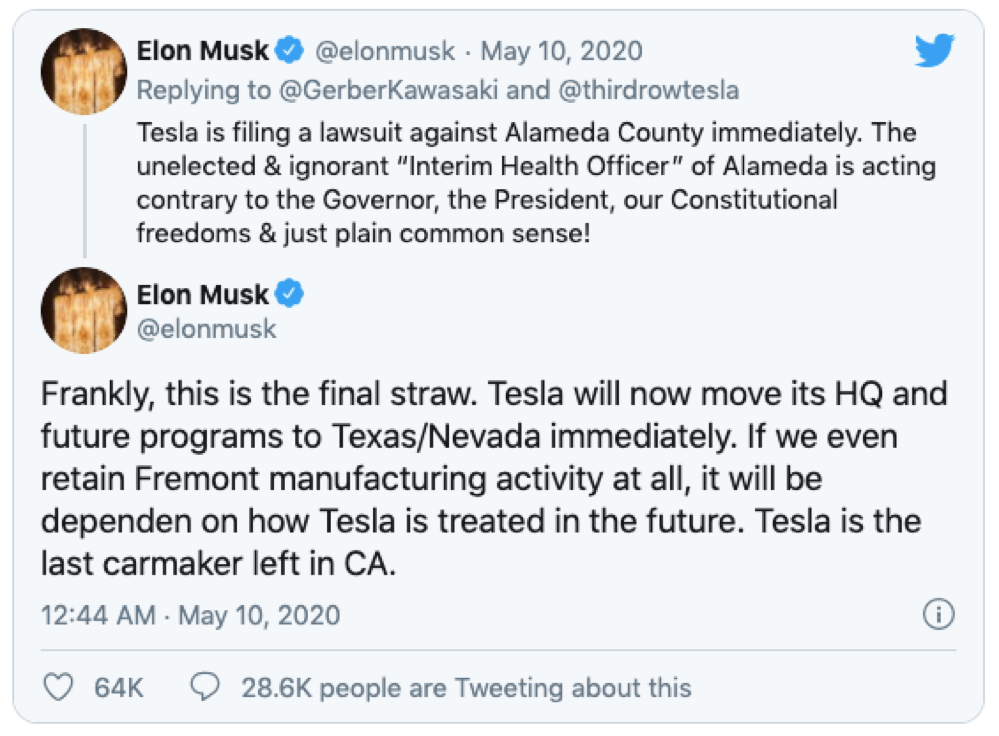Screen dimensions: 999x736
Task: Open Elon Musk's avatar in top tweet
Action: 84,71
